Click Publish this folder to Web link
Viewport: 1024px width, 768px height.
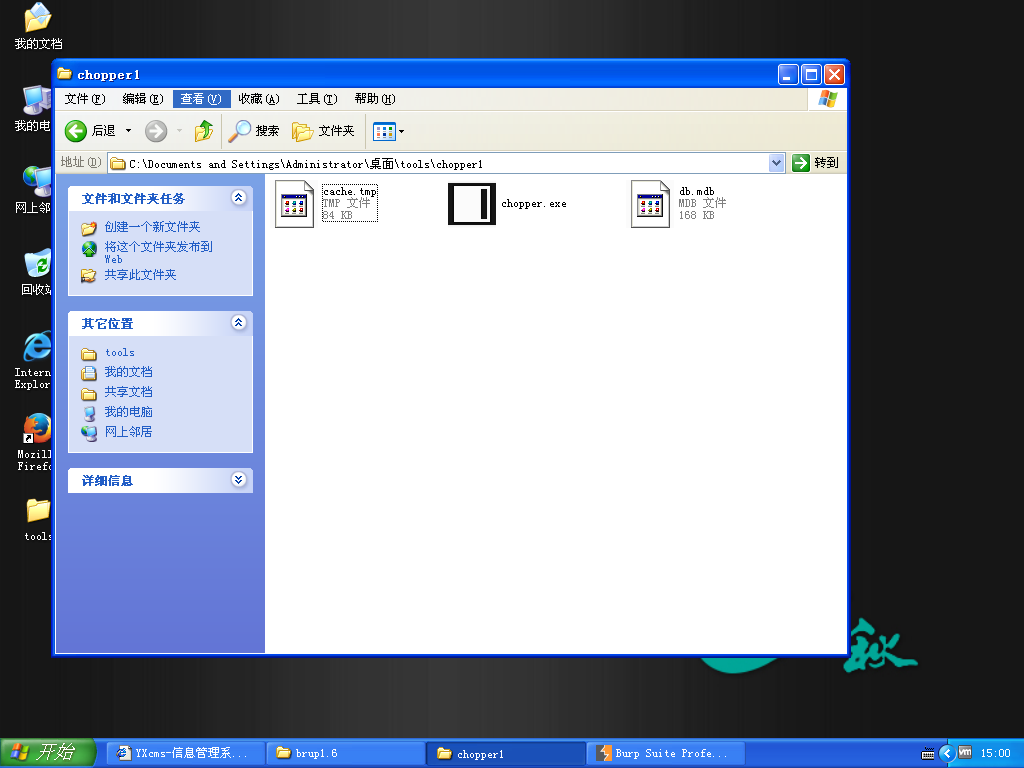click(x=158, y=252)
